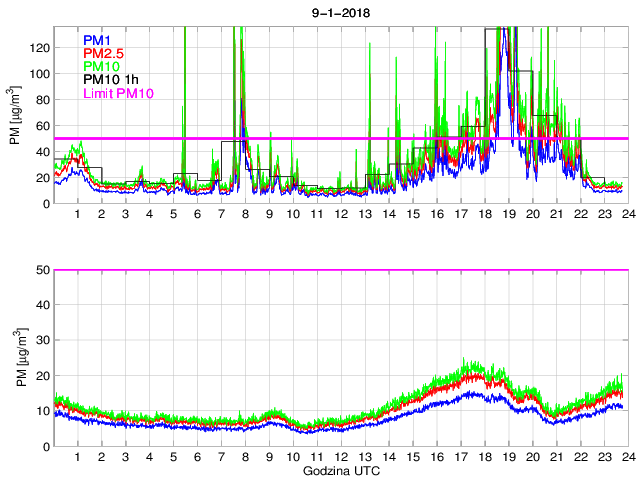Click the 50 tick on lower y-axis
Image resolution: width=640 pixels, height=480 pixels.
pos(42,270)
